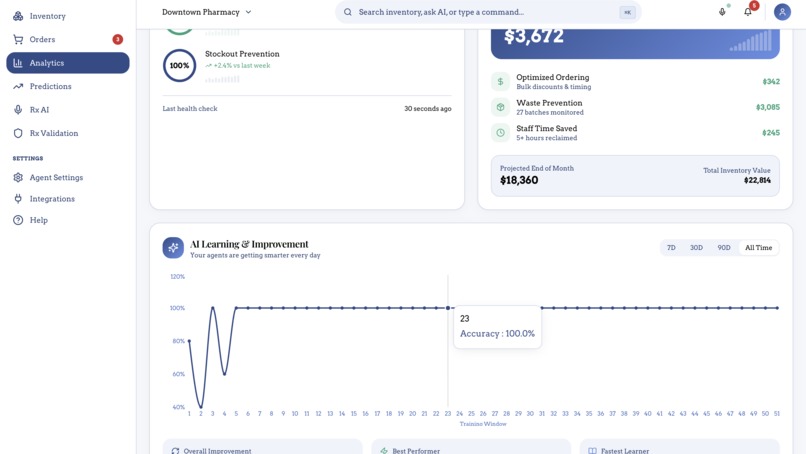The image size is (806, 454).
Task: Select the 90D time range
Action: [x=724, y=248]
